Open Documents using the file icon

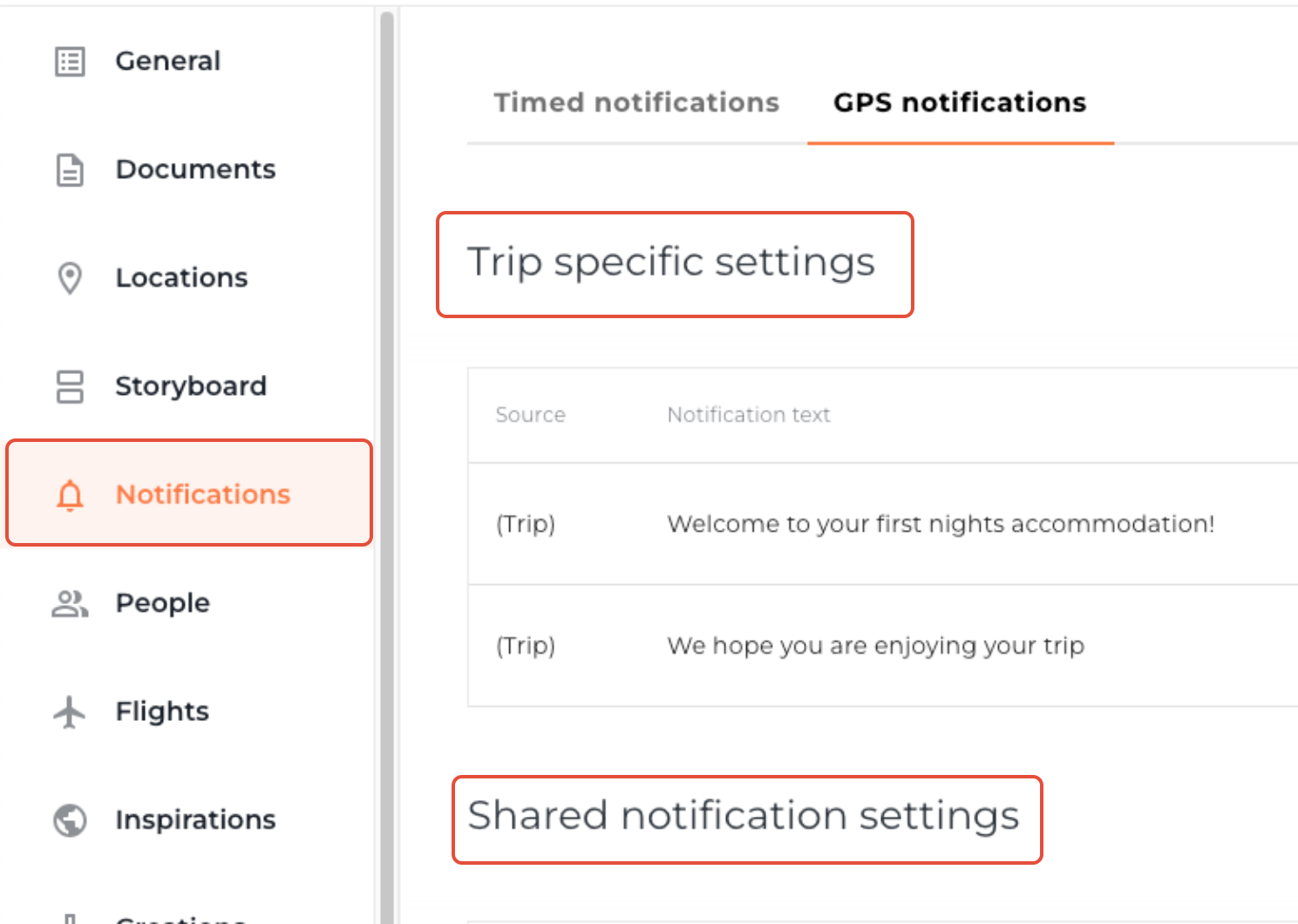pos(69,170)
